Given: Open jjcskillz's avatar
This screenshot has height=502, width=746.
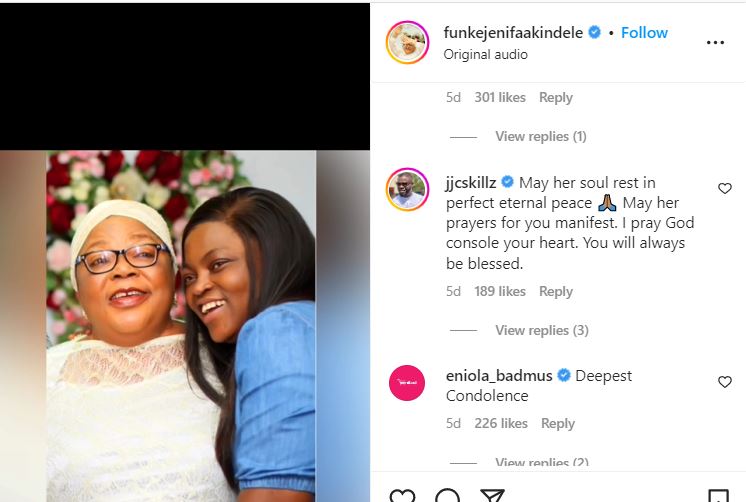Looking at the screenshot, I should (x=407, y=189).
